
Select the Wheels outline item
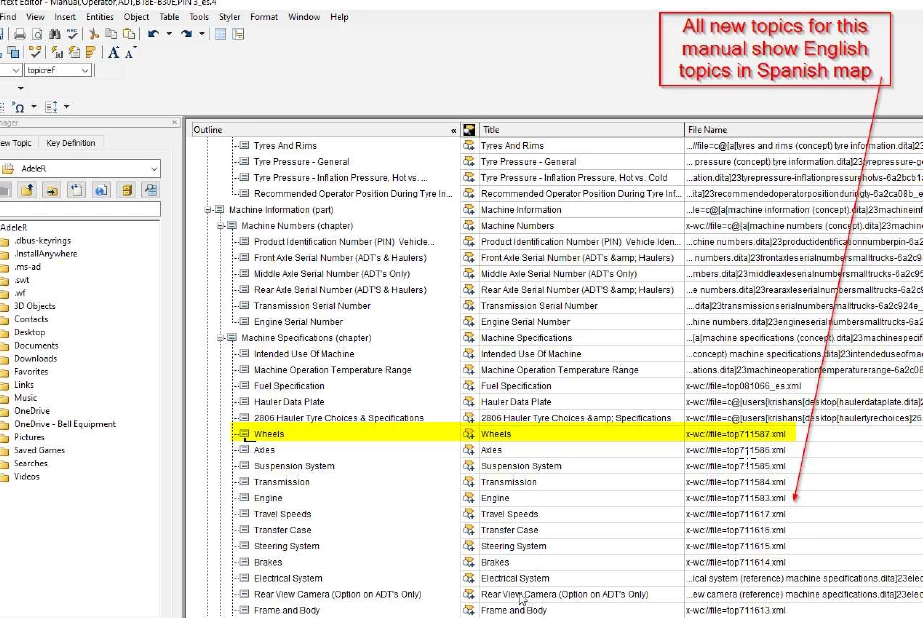pyautogui.click(x=269, y=434)
